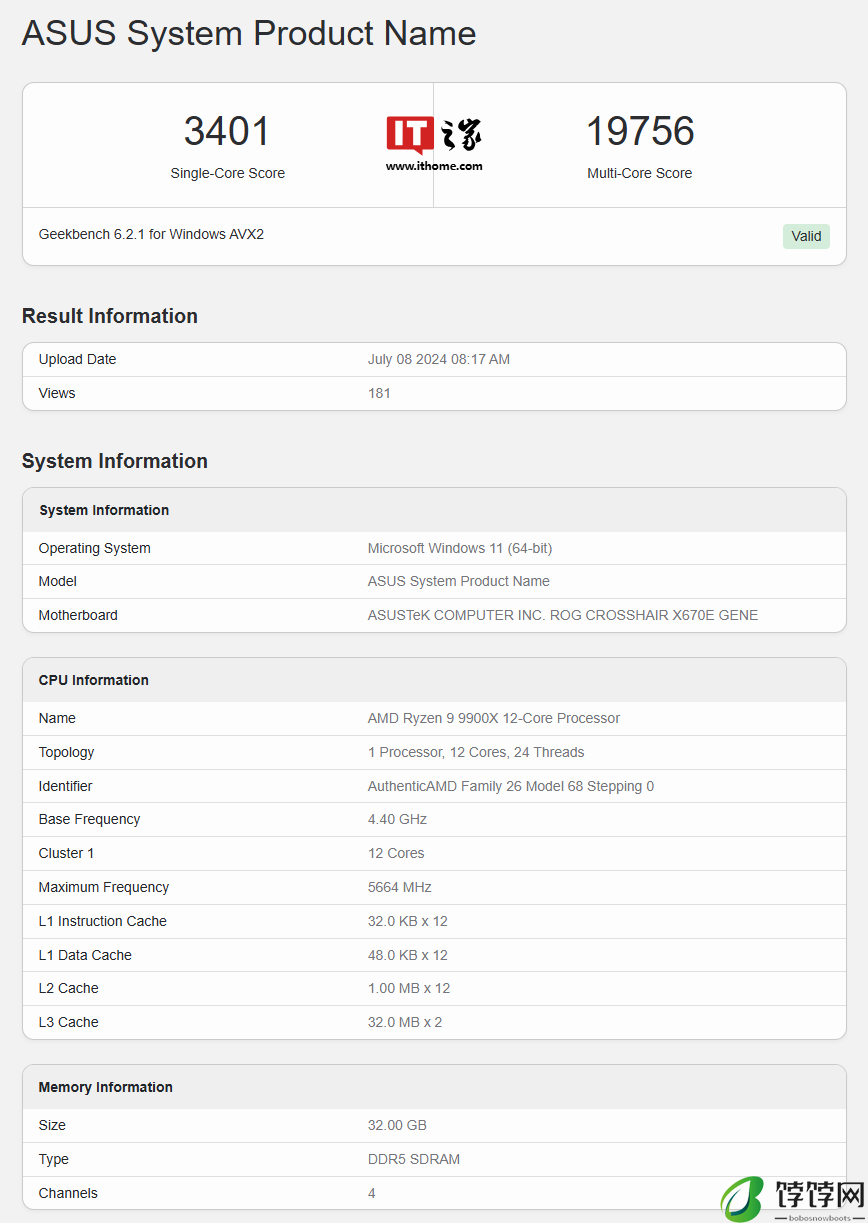
Task: Click the value 1.00 MB x 12
Action: tap(409, 988)
